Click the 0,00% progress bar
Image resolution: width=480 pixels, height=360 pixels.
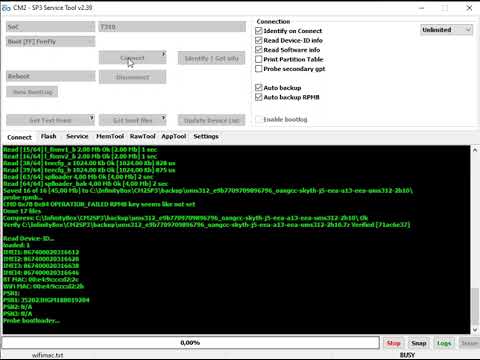190,343
